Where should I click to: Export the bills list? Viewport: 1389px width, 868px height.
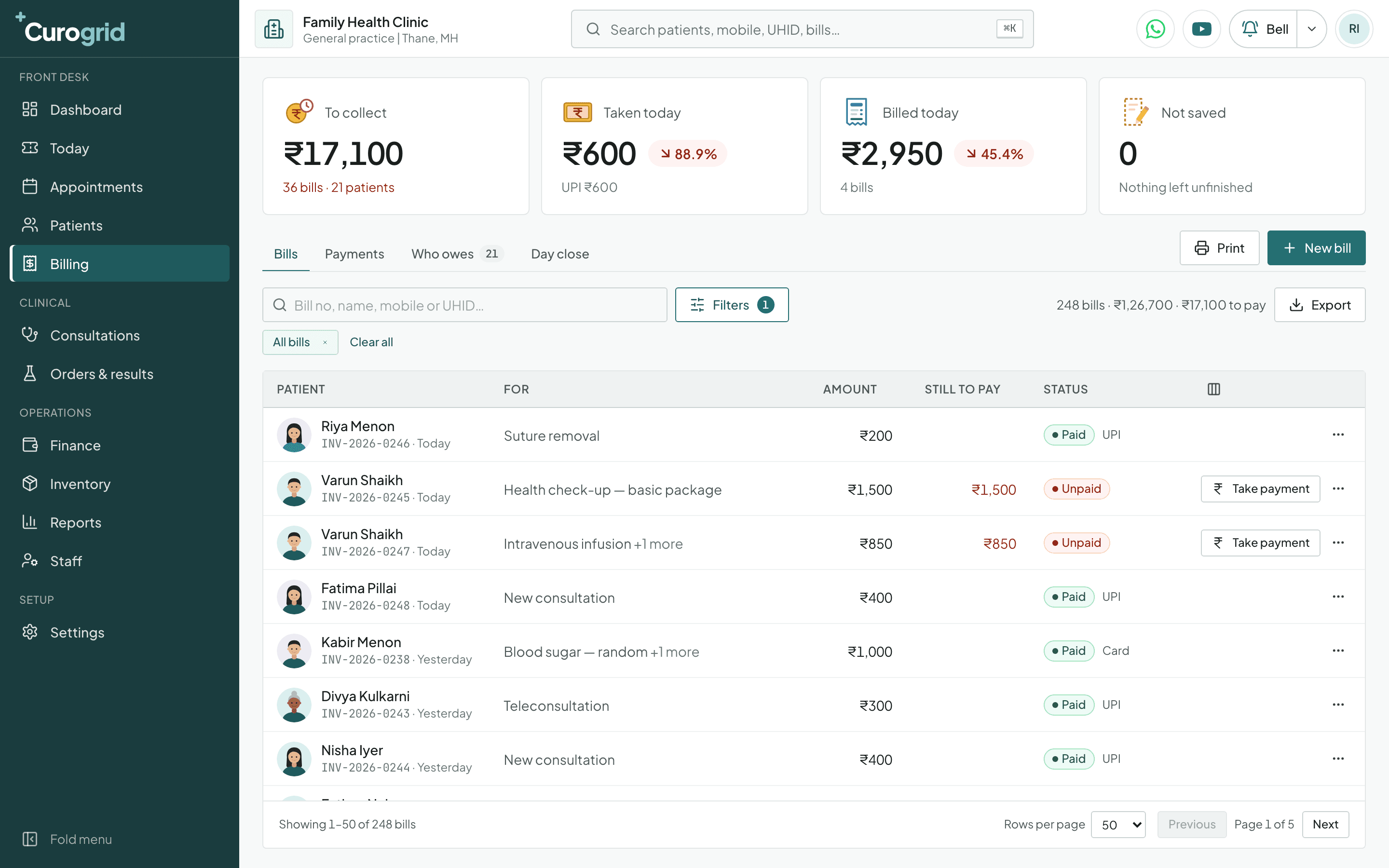pyautogui.click(x=1320, y=305)
